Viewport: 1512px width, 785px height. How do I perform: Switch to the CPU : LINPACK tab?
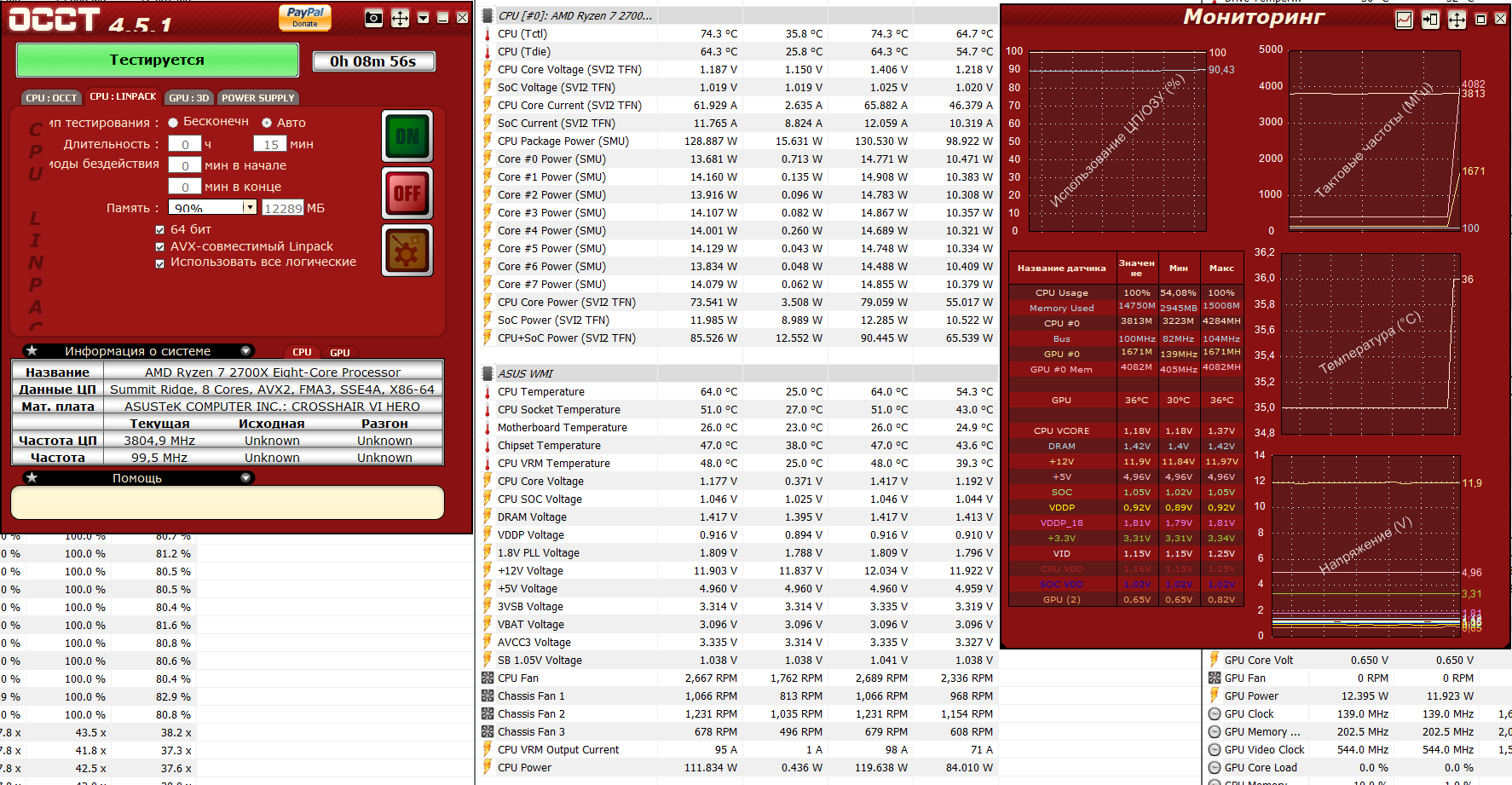click(x=124, y=97)
